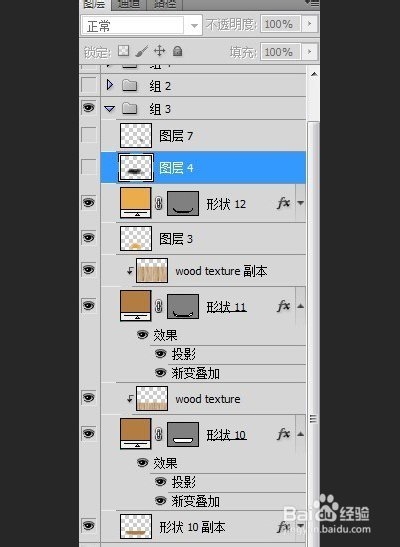Click the fx icon on 形状 11

point(283,306)
